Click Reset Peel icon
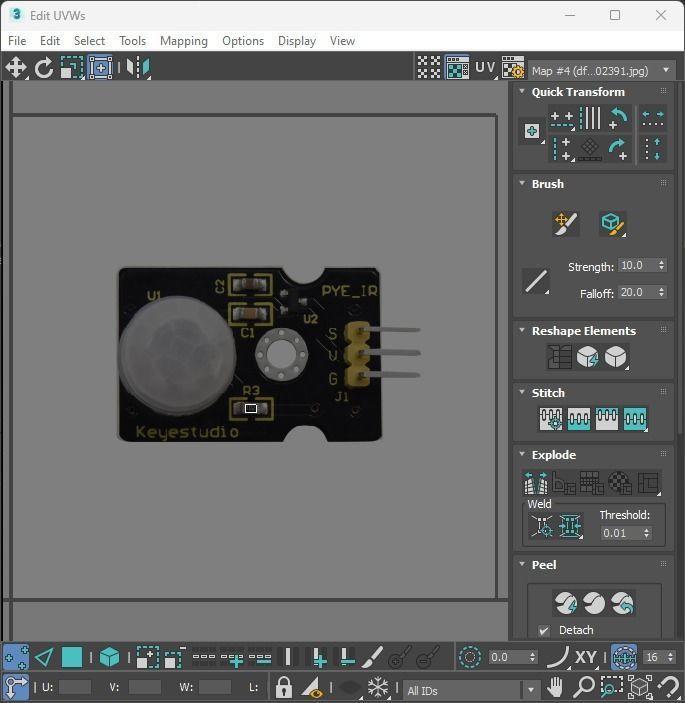This screenshot has width=685, height=703. pyautogui.click(x=622, y=603)
